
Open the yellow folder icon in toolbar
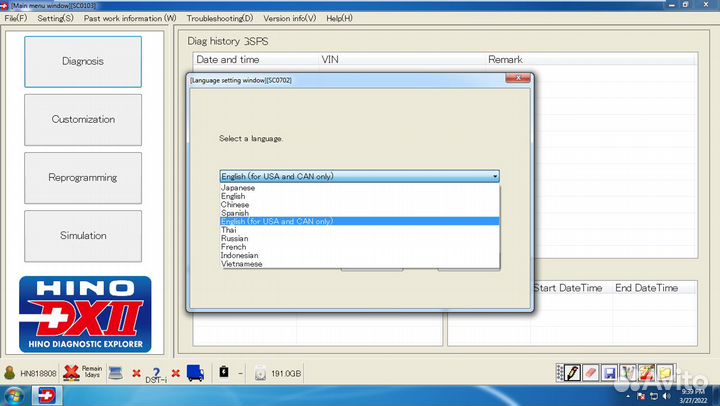tap(666, 373)
